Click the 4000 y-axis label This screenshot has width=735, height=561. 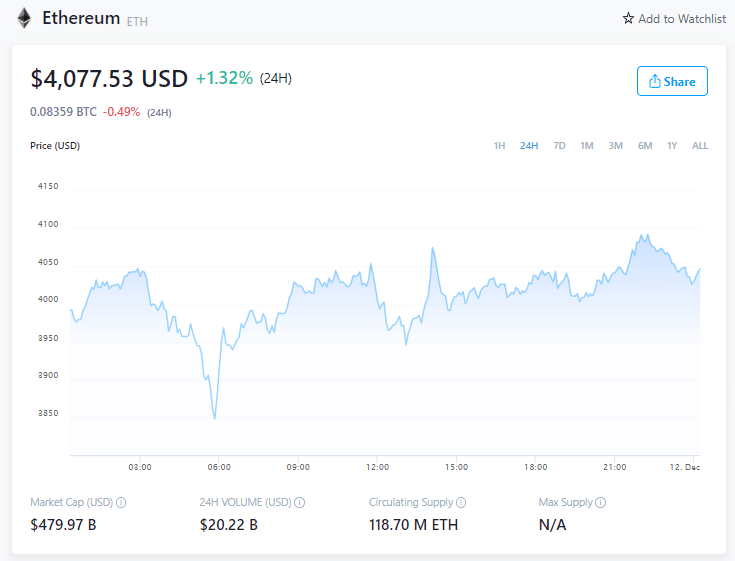tap(48, 299)
